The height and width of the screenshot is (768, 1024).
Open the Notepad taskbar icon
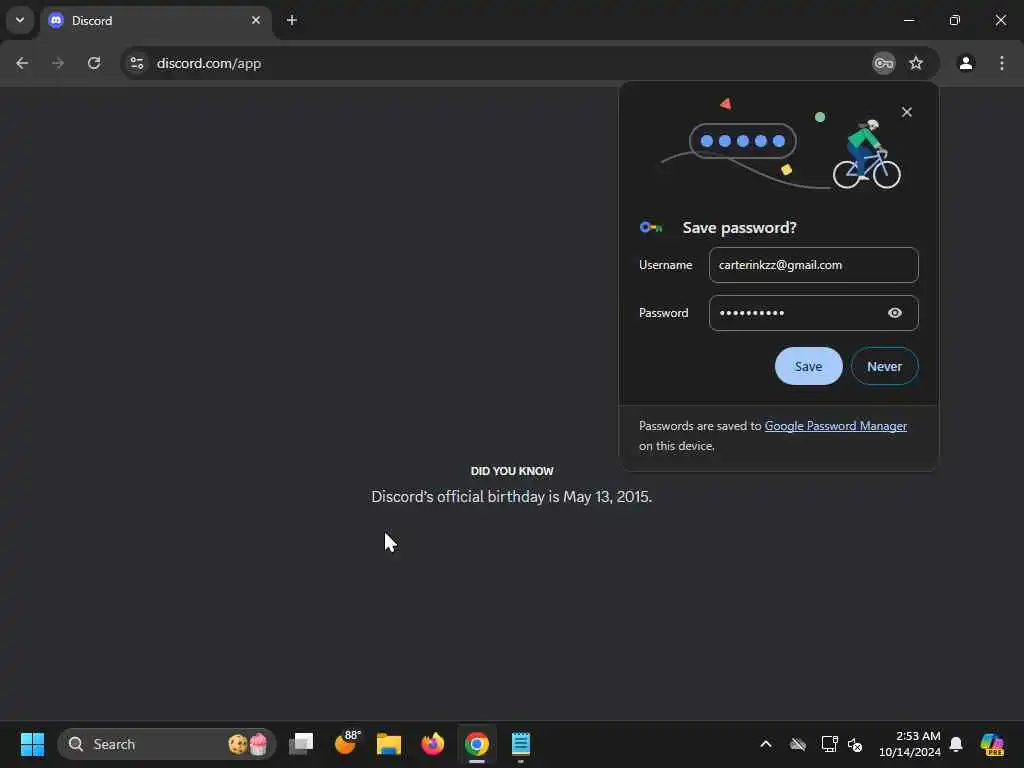tap(520, 744)
